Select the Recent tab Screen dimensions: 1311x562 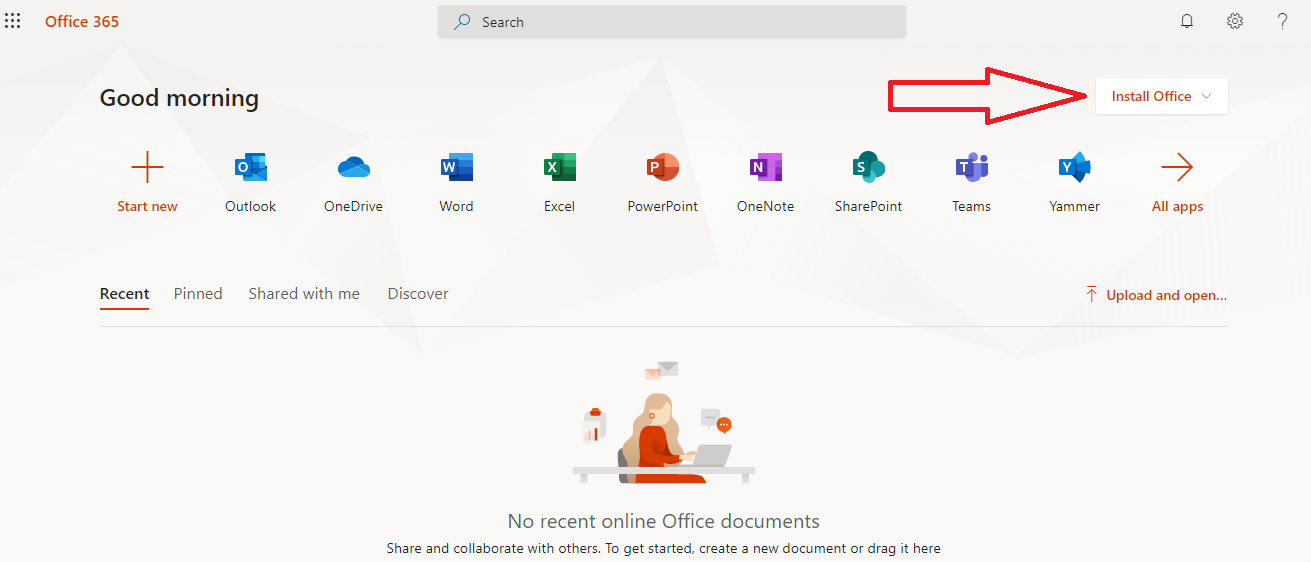pos(125,294)
